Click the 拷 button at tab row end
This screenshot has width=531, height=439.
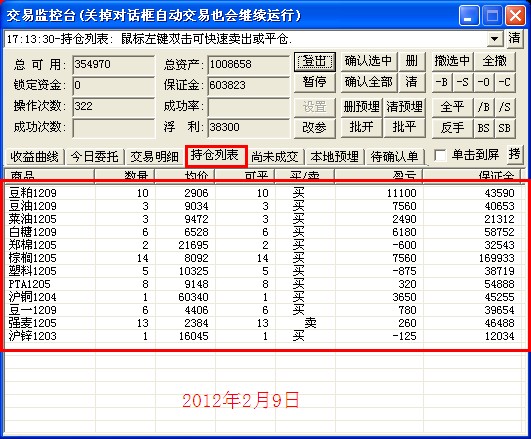click(514, 154)
